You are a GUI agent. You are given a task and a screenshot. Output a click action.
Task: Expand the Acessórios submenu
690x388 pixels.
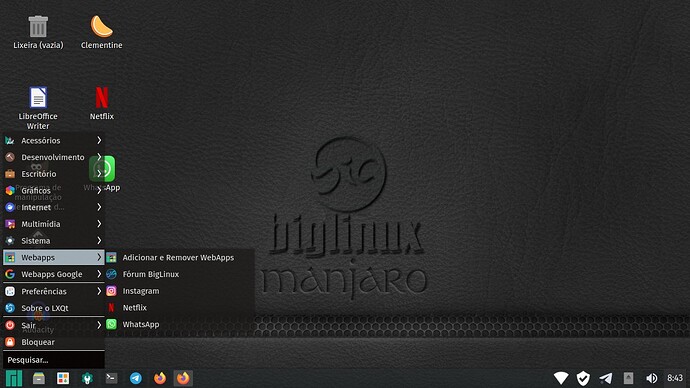pos(54,140)
